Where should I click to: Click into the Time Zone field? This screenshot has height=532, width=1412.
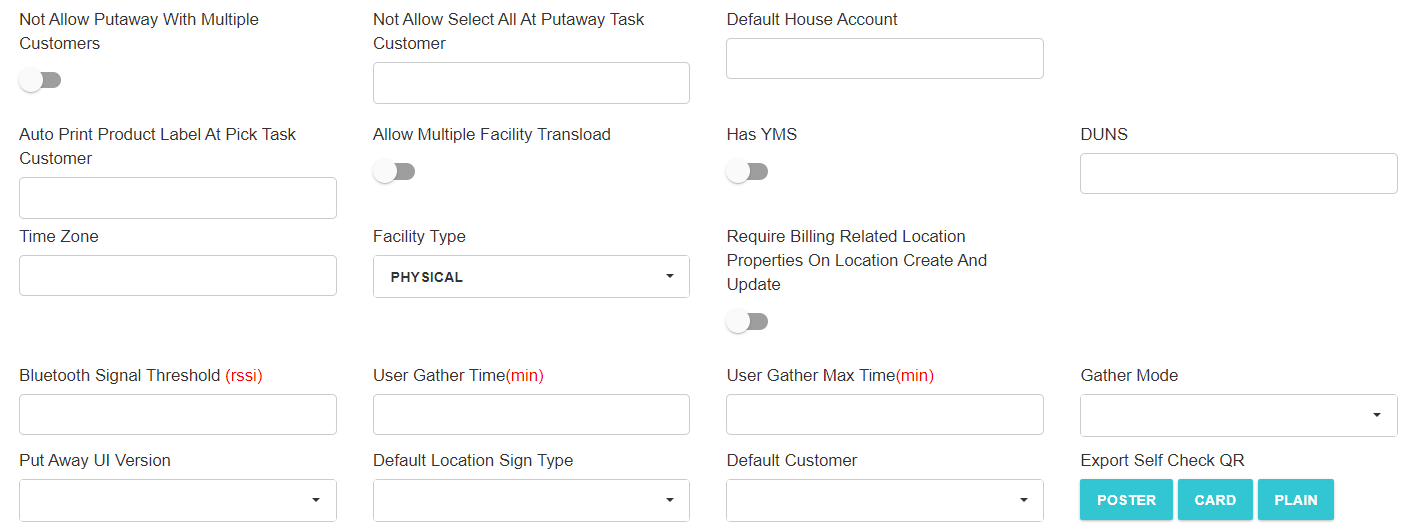(177, 276)
